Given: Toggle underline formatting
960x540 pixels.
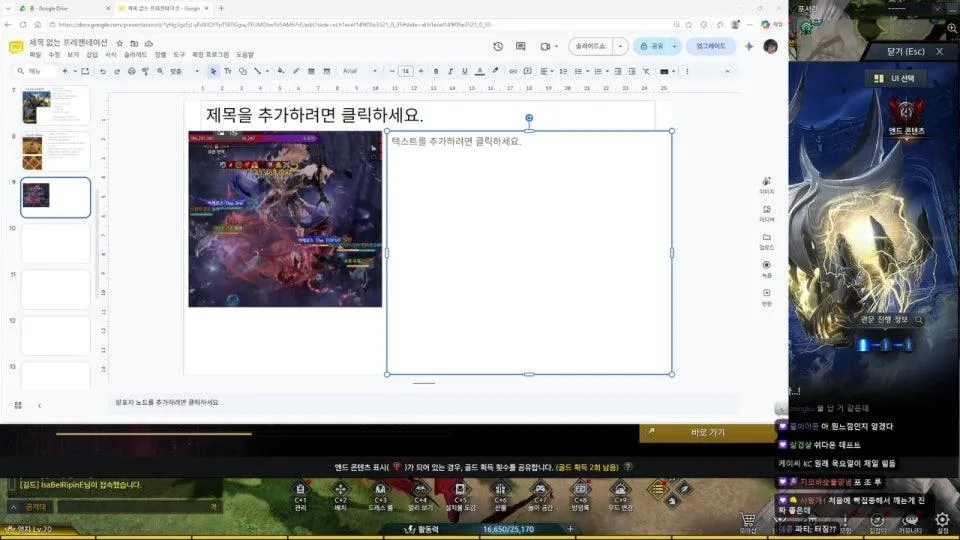Looking at the screenshot, I should pyautogui.click(x=465, y=72).
